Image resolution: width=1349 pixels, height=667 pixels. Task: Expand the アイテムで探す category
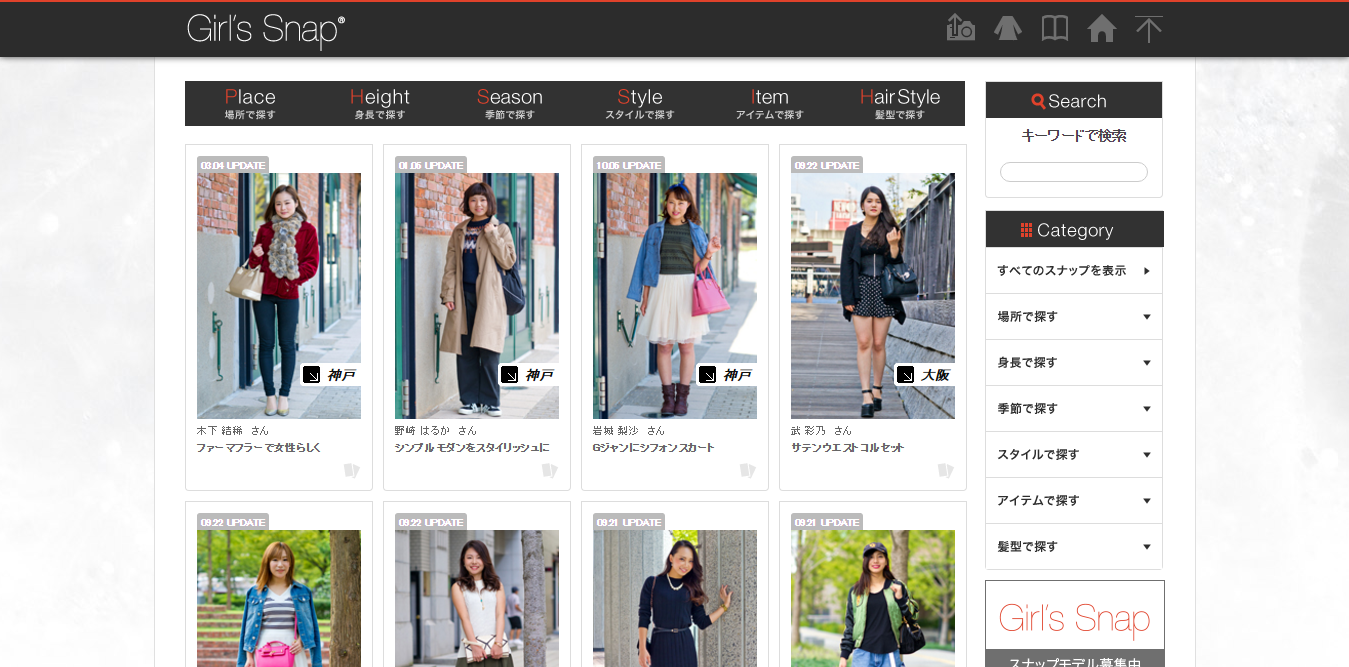click(x=1074, y=501)
